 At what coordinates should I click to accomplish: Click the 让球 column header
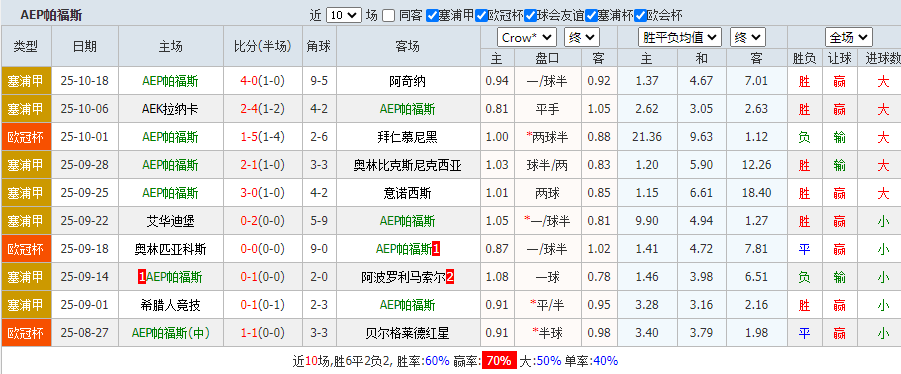tap(840, 58)
